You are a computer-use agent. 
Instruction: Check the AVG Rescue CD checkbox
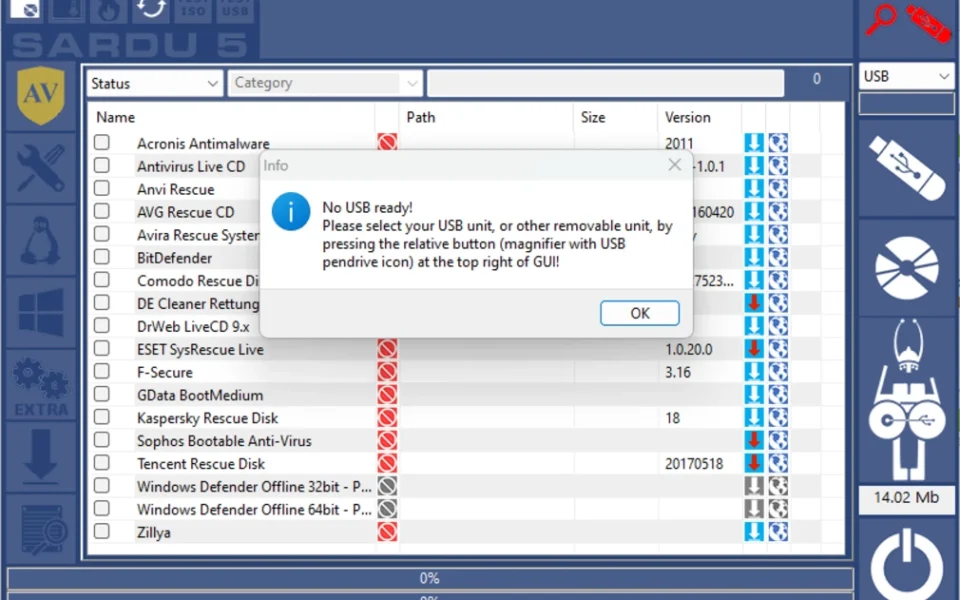pyautogui.click(x=102, y=211)
